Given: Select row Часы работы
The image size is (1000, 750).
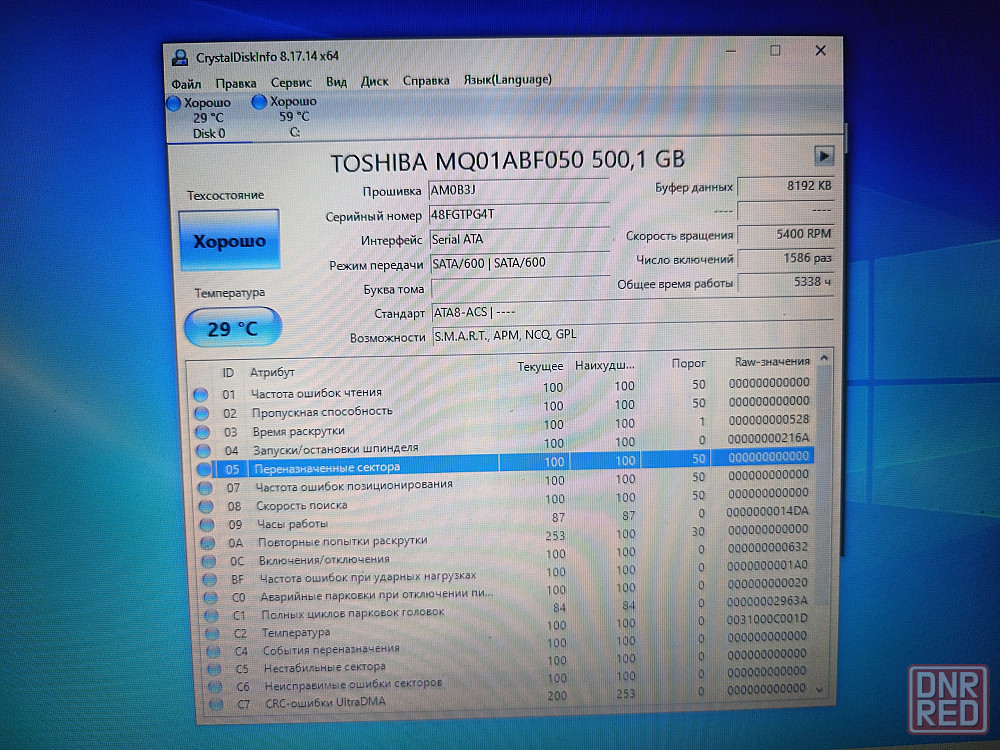Looking at the screenshot, I should tap(506, 518).
